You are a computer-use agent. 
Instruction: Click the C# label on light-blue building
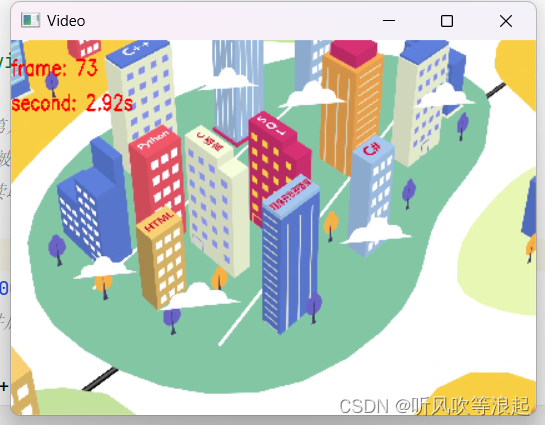[x=372, y=149]
